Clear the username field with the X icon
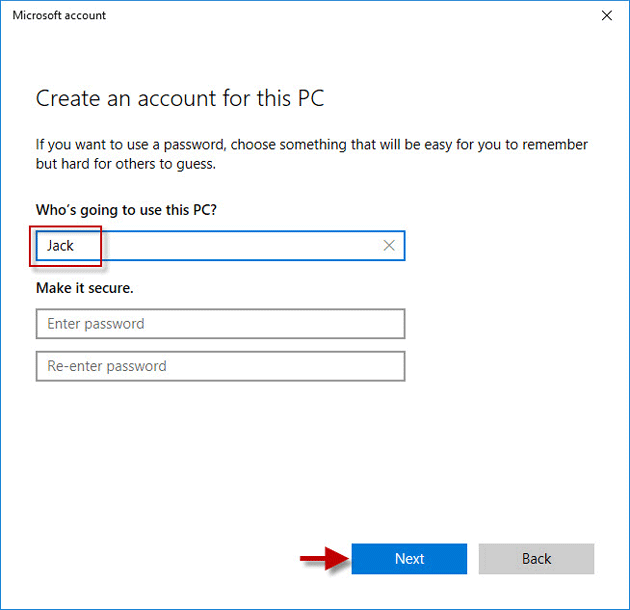This screenshot has width=630, height=610. (389, 245)
